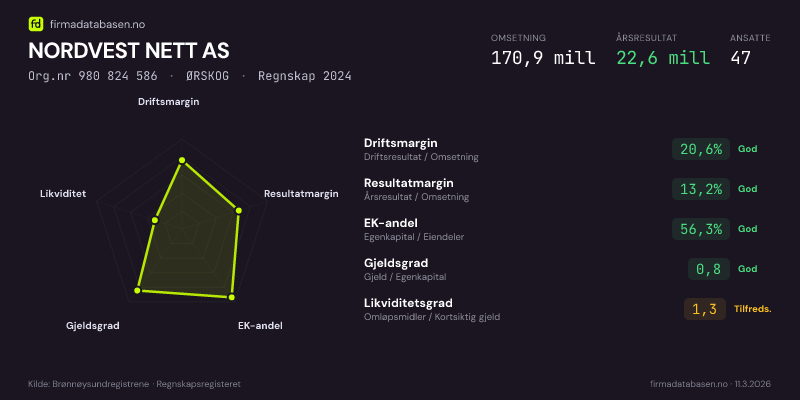Click the Årsresultat 22,6 mill figure
Image resolution: width=800 pixels, height=400 pixels.
[x=663, y=58]
